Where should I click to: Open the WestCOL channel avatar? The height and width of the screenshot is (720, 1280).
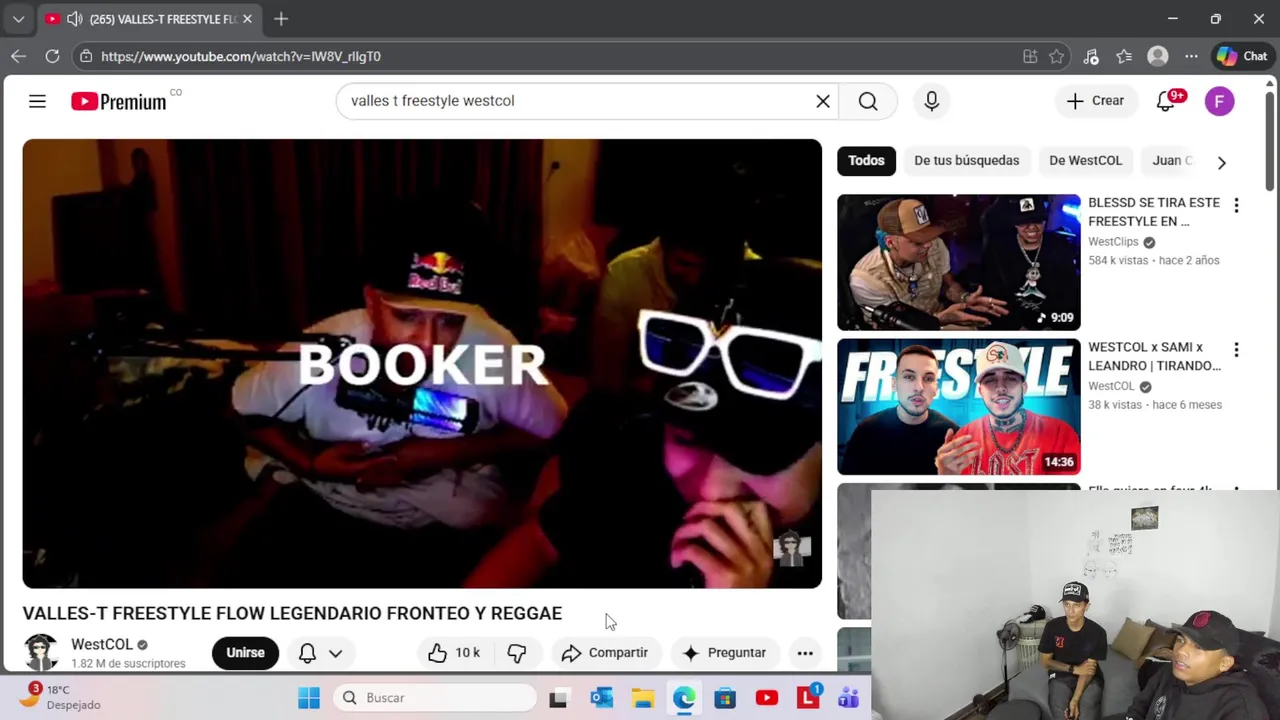point(41,653)
